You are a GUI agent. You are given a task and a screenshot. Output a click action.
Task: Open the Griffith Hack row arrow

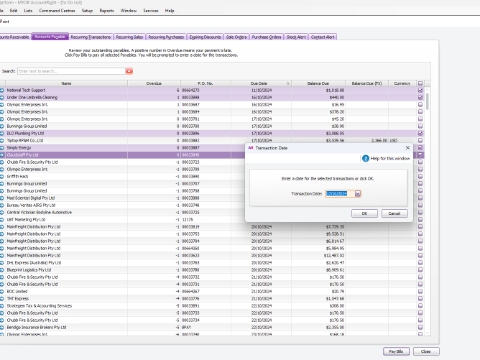2,176
